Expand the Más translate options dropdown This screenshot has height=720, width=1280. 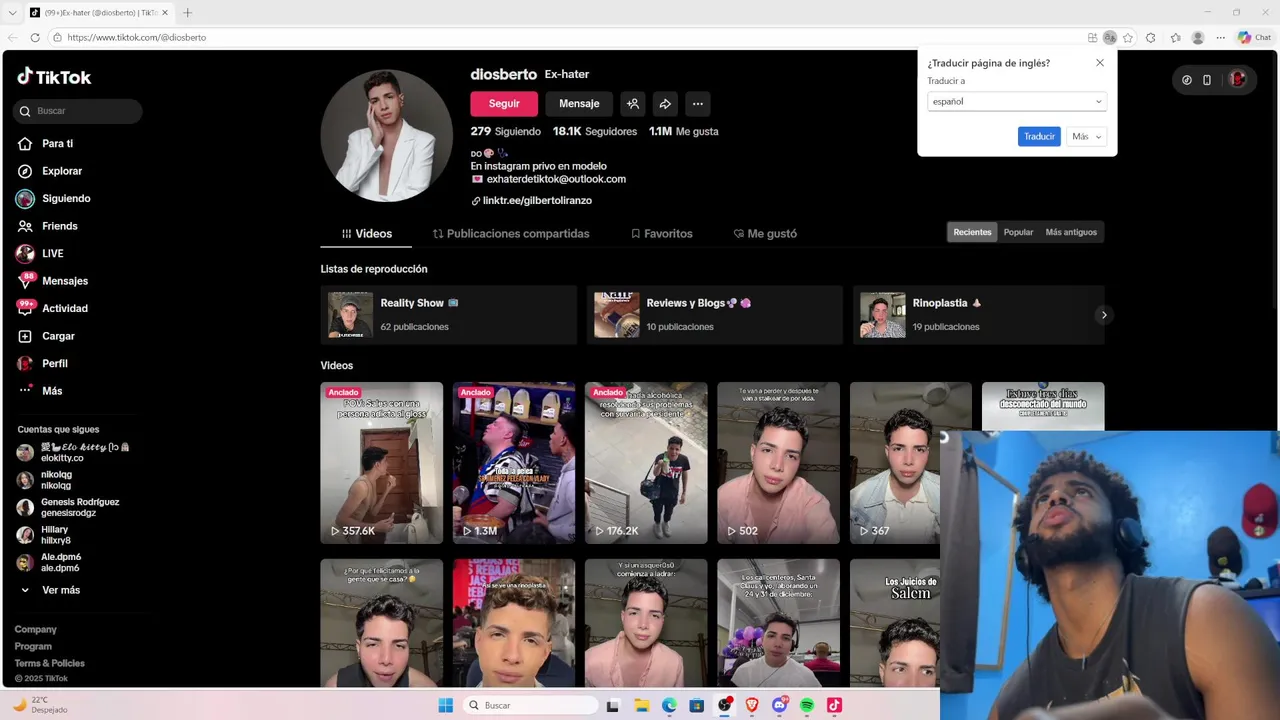click(x=1087, y=136)
